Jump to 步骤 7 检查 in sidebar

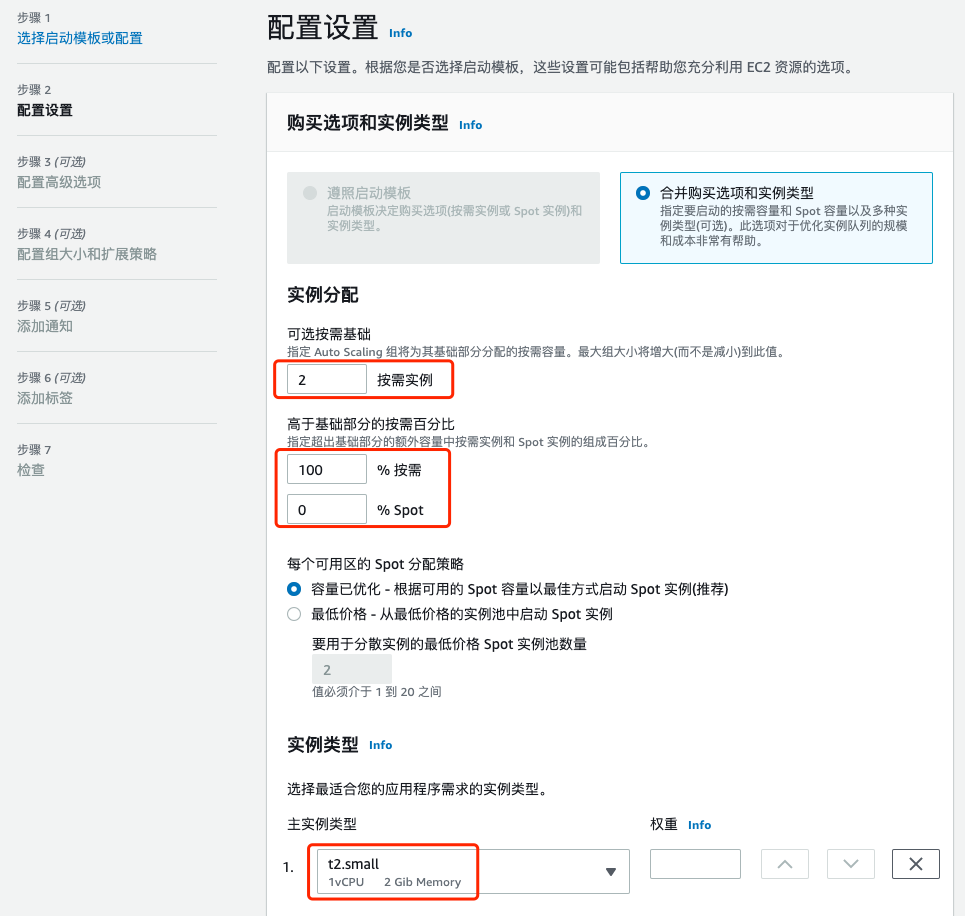click(x=31, y=470)
